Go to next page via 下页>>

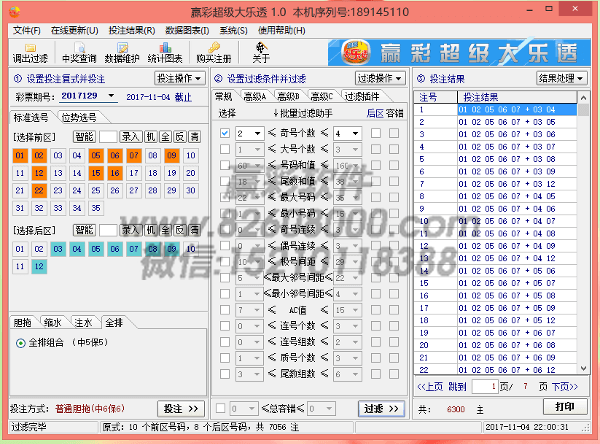click(x=565, y=387)
